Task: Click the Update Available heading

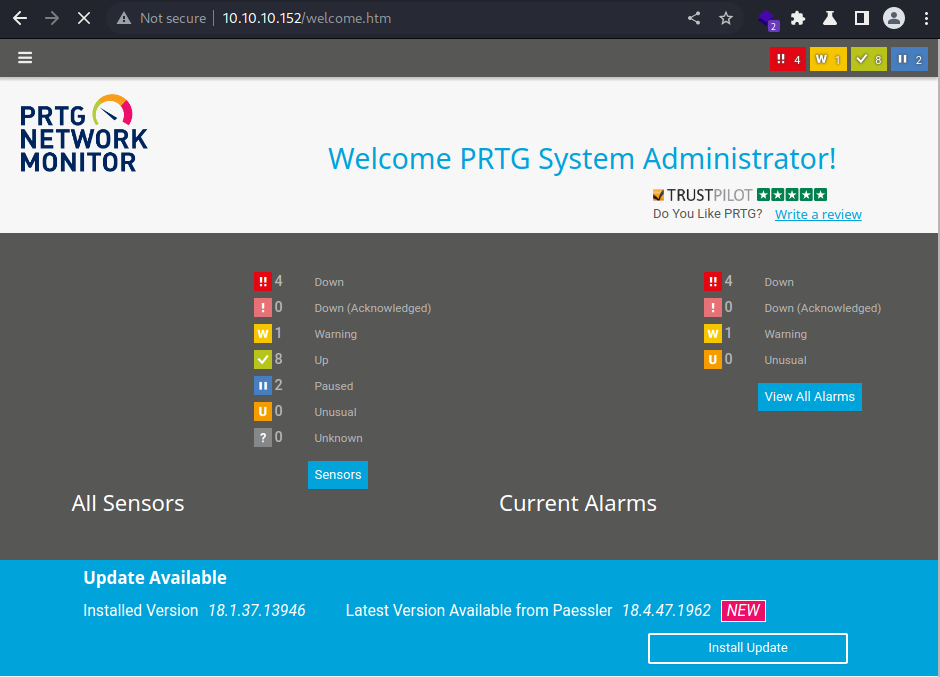Action: [155, 577]
